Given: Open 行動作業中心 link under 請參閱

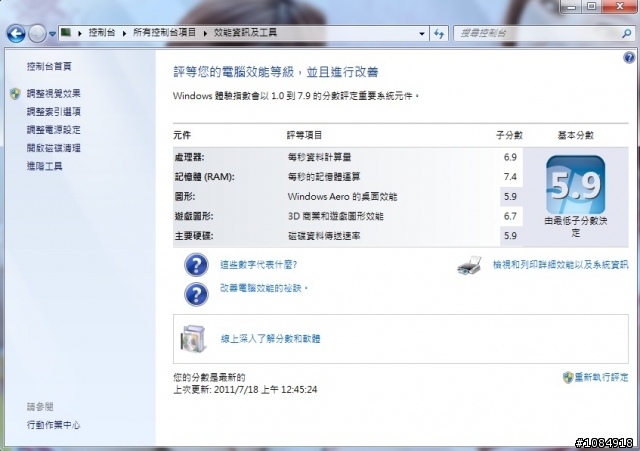Looking at the screenshot, I should click(x=53, y=425).
